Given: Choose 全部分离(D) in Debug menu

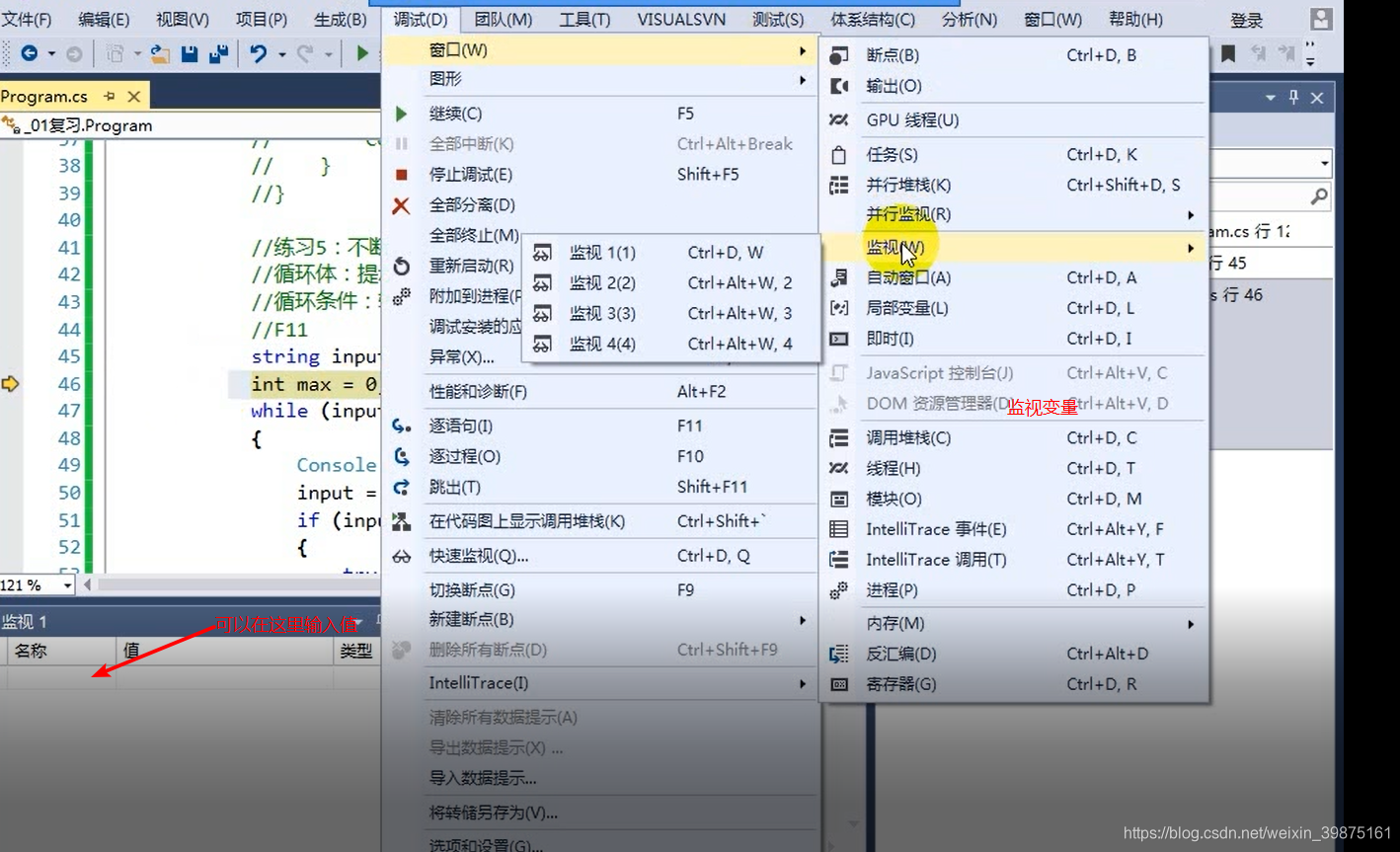Looking at the screenshot, I should point(601,205).
